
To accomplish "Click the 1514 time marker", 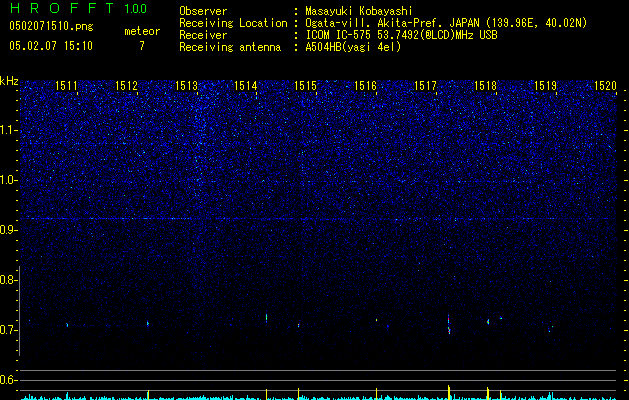I will click(x=246, y=86).
